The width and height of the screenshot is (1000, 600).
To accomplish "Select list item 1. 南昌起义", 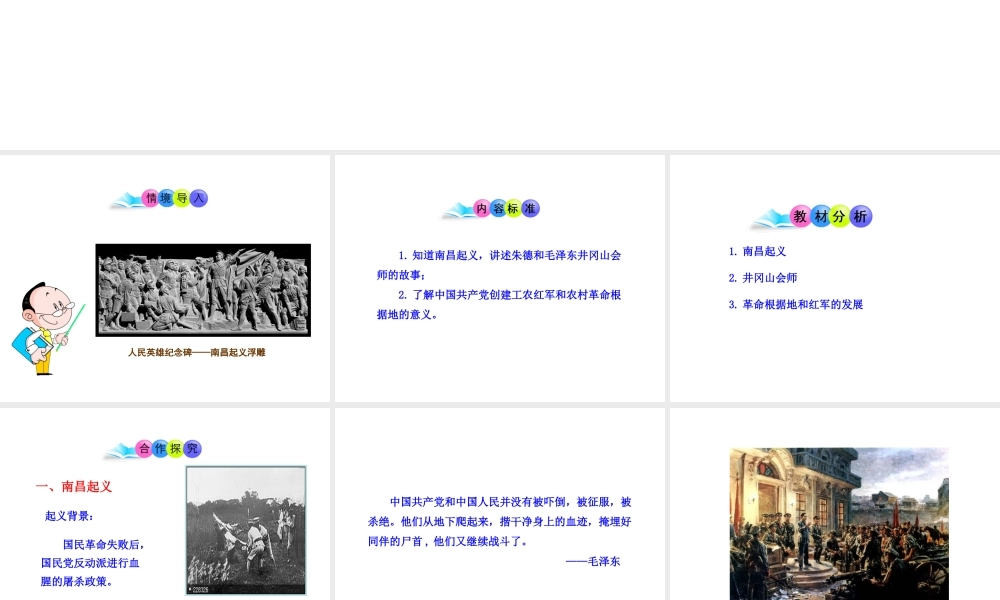I will tap(757, 251).
